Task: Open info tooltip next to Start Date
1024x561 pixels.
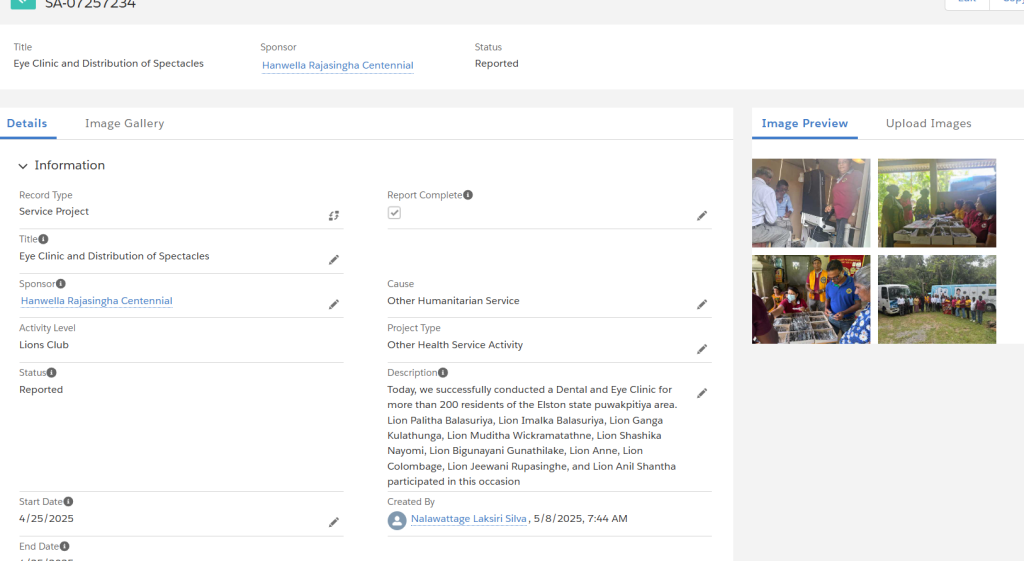Action: (x=68, y=502)
